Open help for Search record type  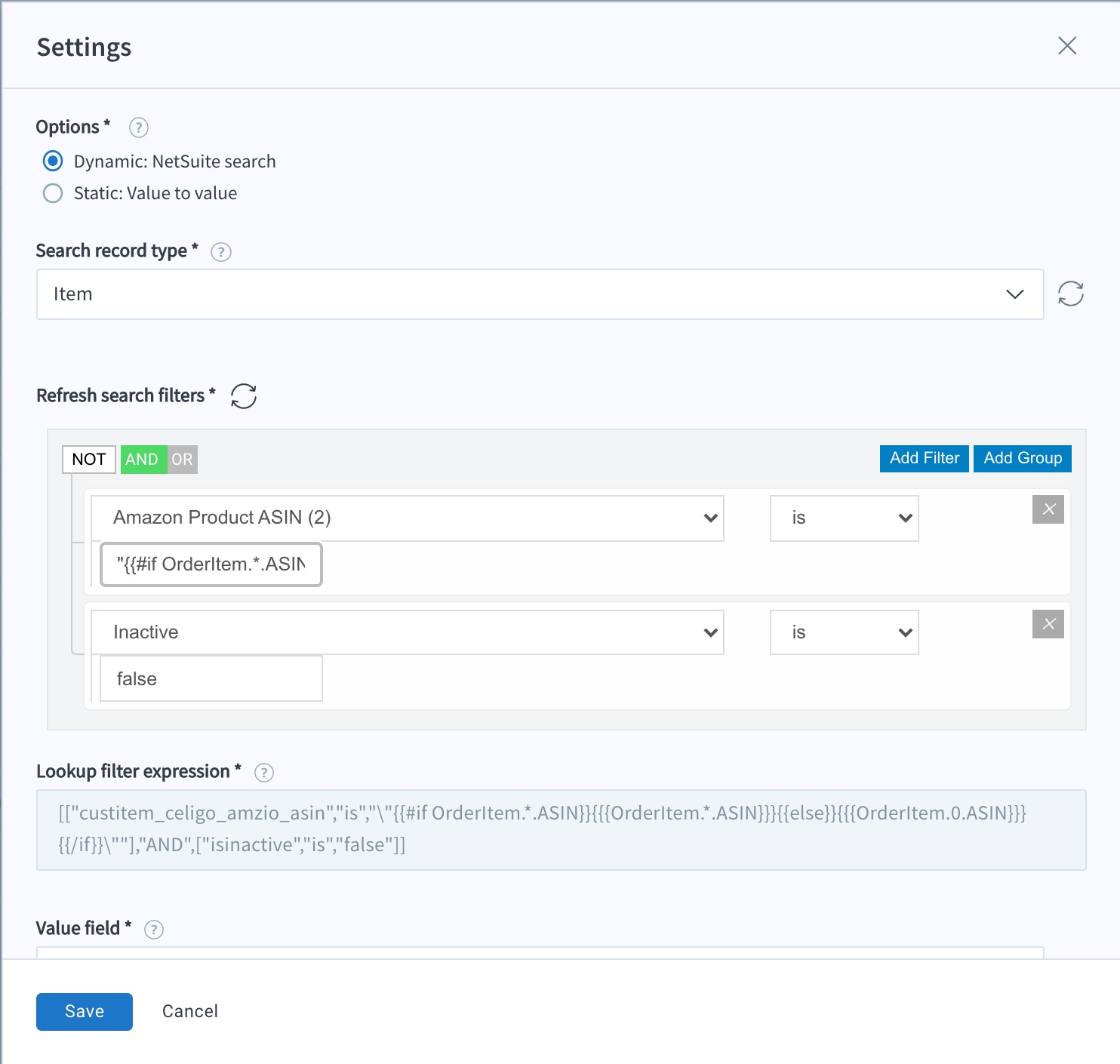(220, 252)
